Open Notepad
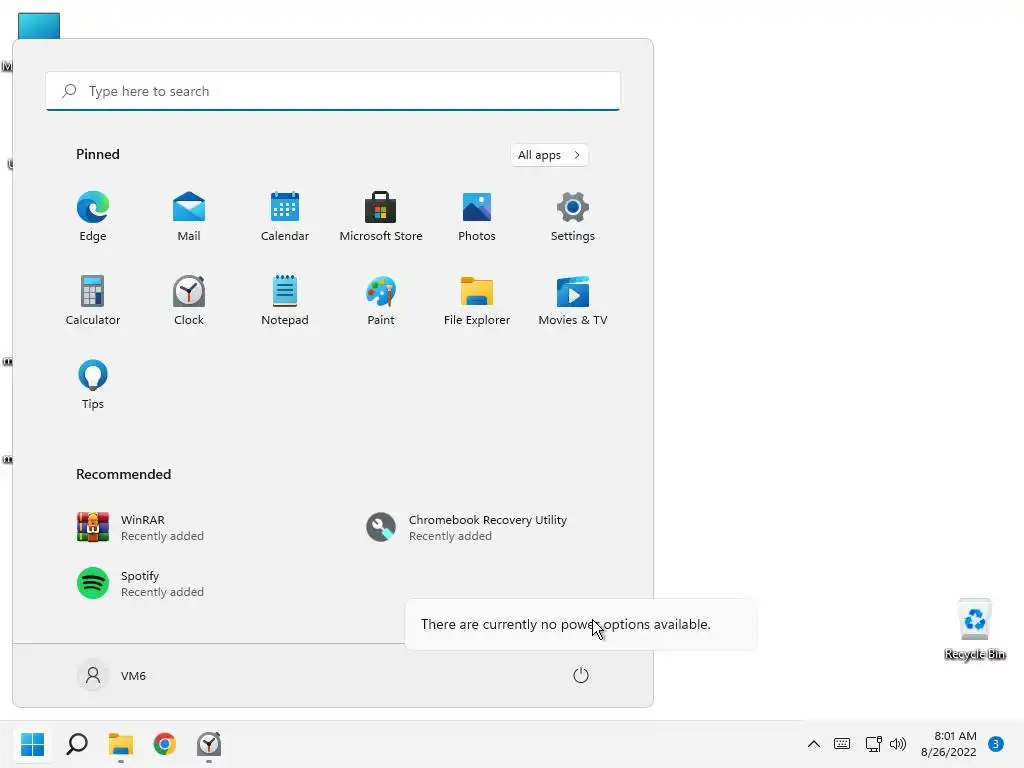1024x768 pixels. tap(285, 300)
